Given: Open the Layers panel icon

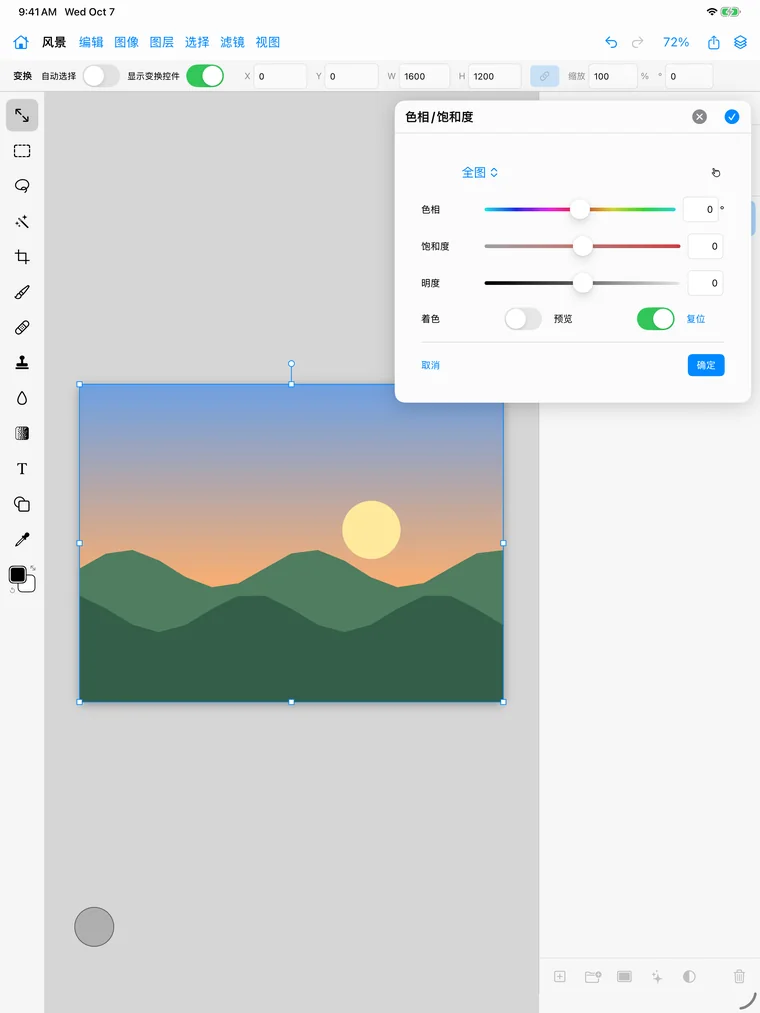Looking at the screenshot, I should click(x=741, y=42).
